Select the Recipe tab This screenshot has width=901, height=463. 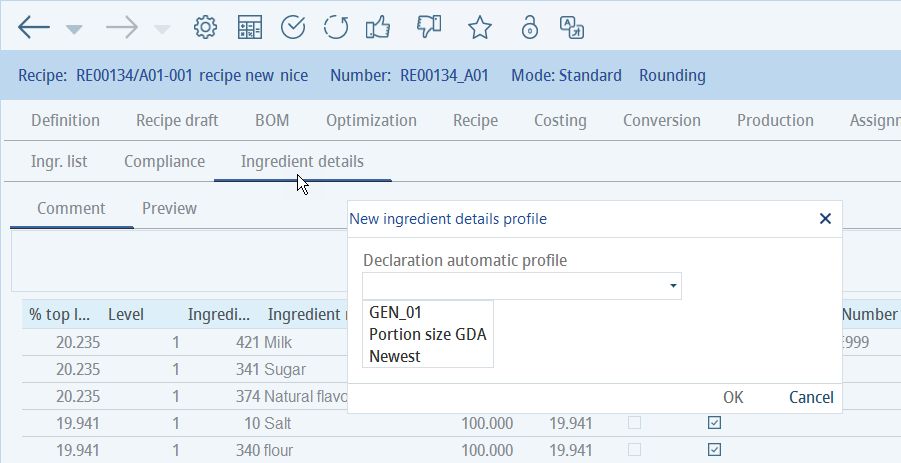pos(475,121)
